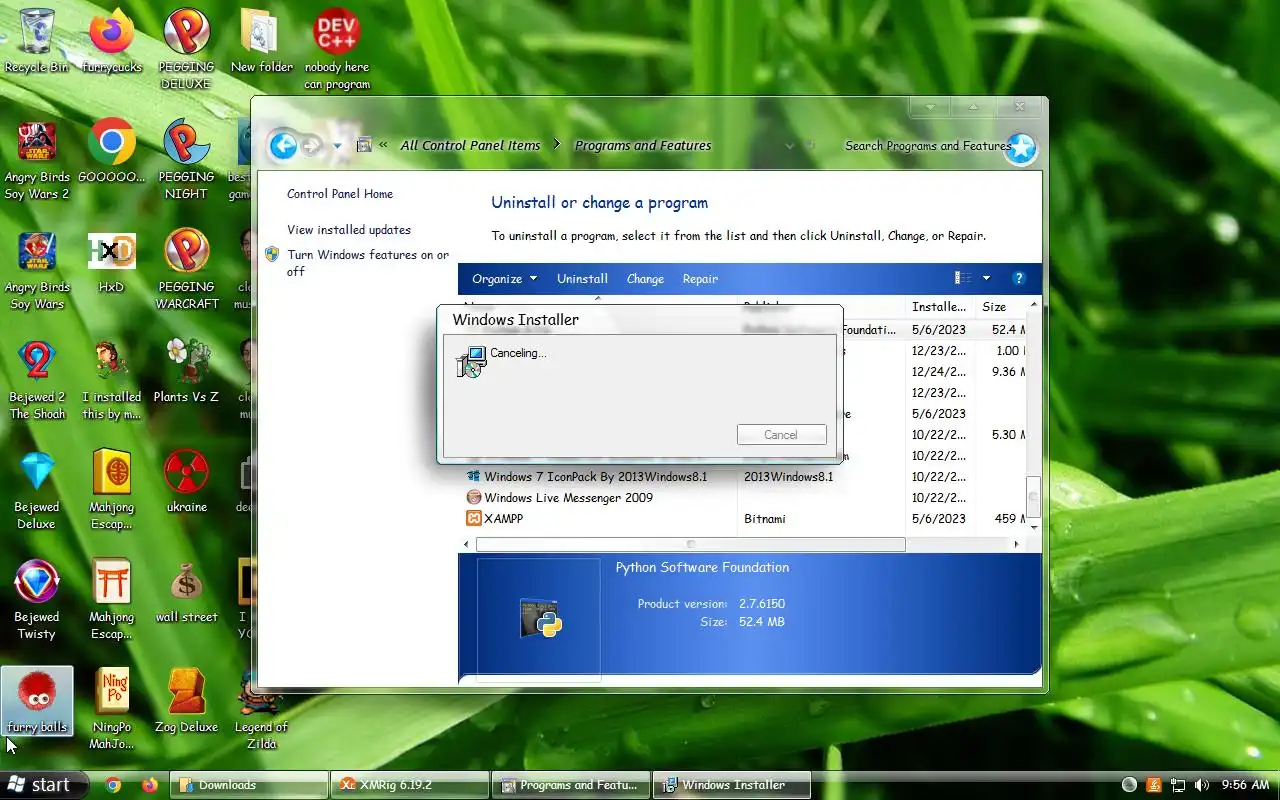
Task: Click the change view icon in toolbar
Action: [963, 278]
